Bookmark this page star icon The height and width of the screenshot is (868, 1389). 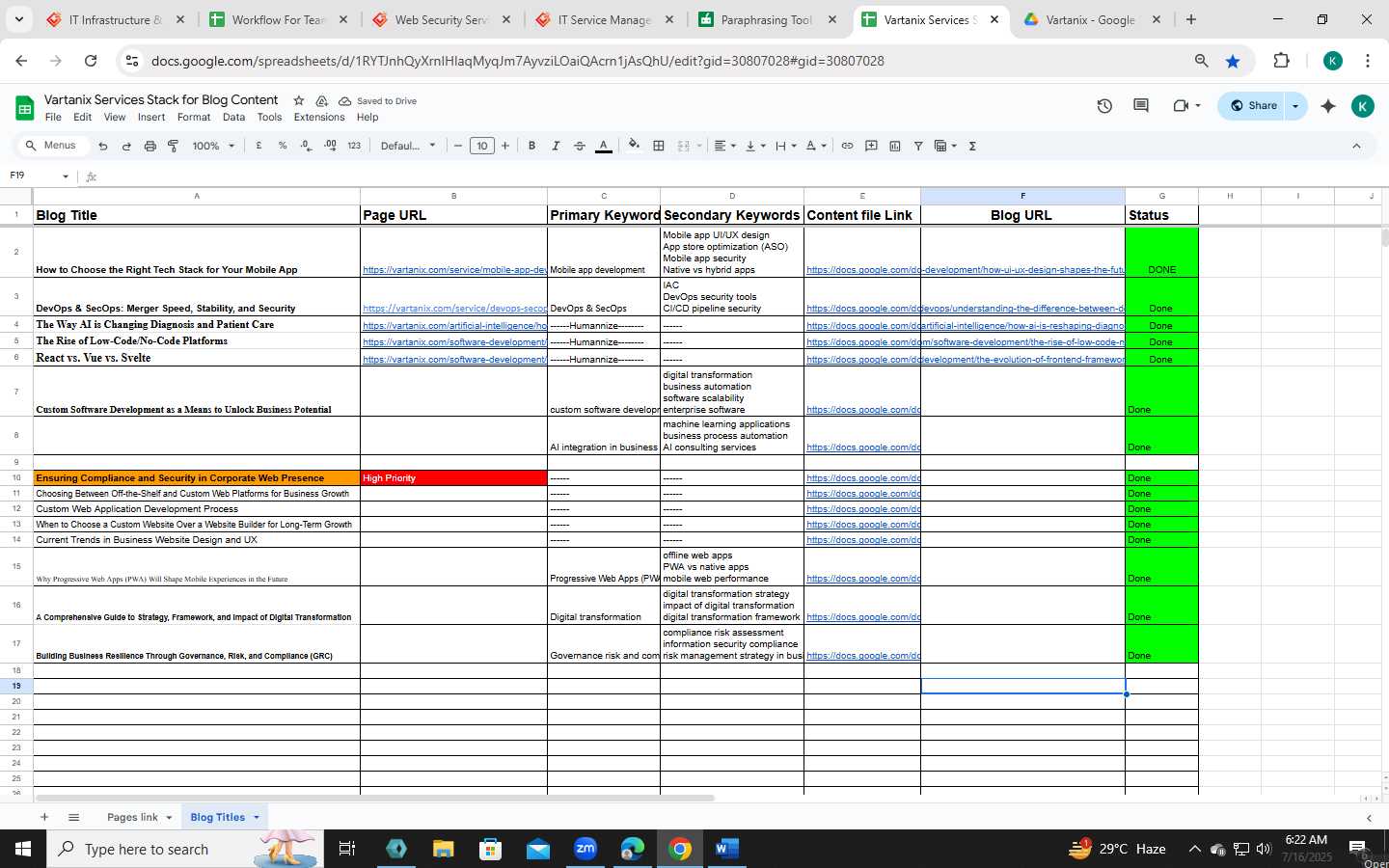[x=1233, y=61]
